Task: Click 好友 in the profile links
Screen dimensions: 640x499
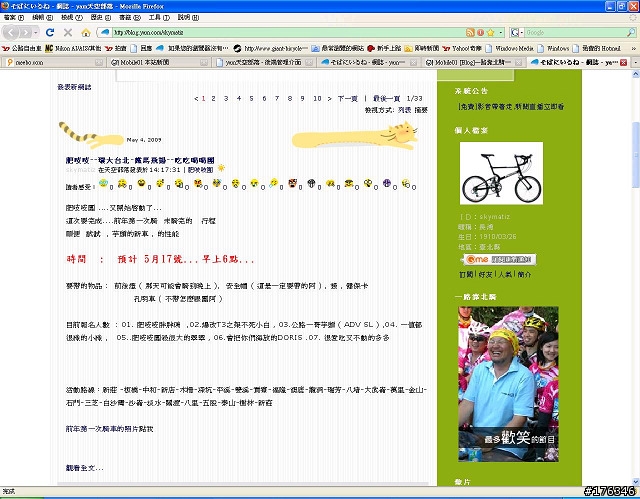Action: point(485,274)
